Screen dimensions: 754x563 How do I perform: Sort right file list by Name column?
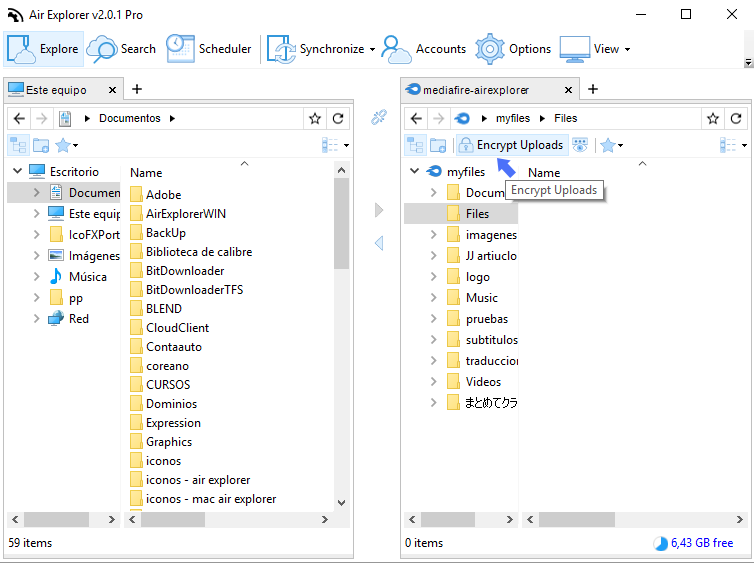(544, 173)
